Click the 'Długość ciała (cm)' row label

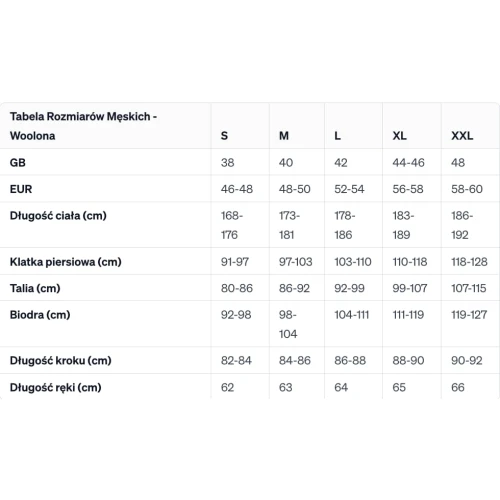coord(58,216)
